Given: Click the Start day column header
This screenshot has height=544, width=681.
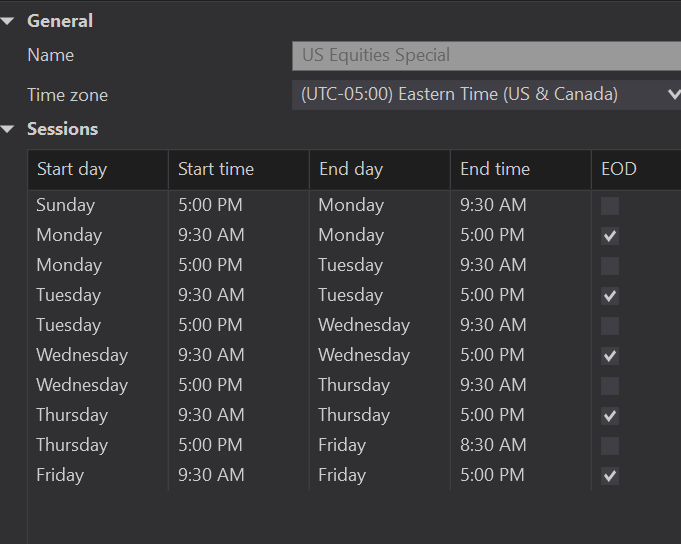Looking at the screenshot, I should 97,169.
